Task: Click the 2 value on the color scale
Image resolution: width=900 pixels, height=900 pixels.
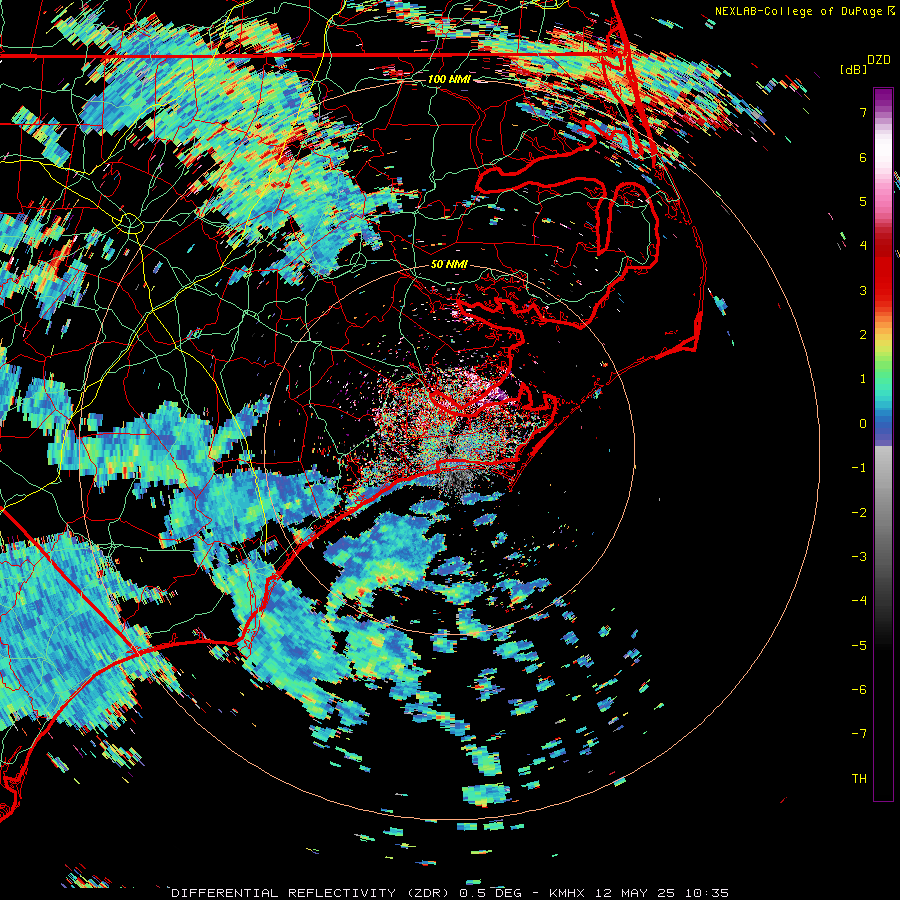Action: coord(863,335)
